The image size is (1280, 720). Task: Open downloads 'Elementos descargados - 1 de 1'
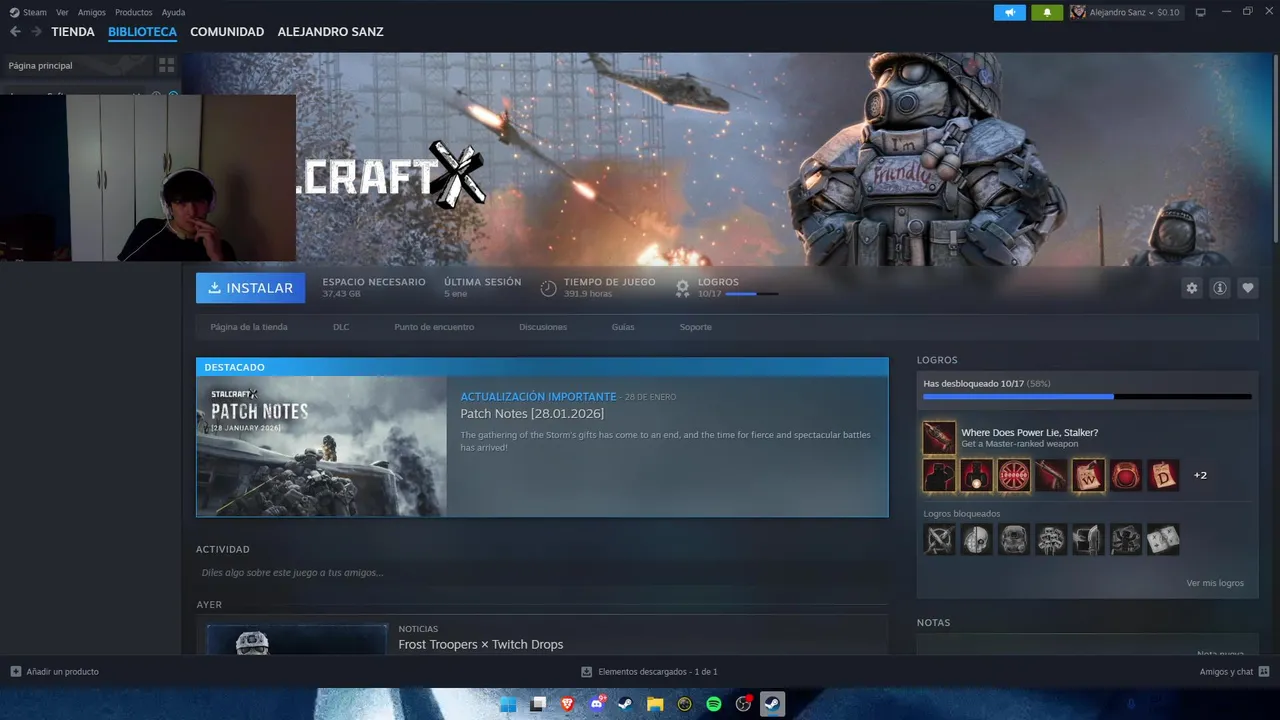[650, 671]
